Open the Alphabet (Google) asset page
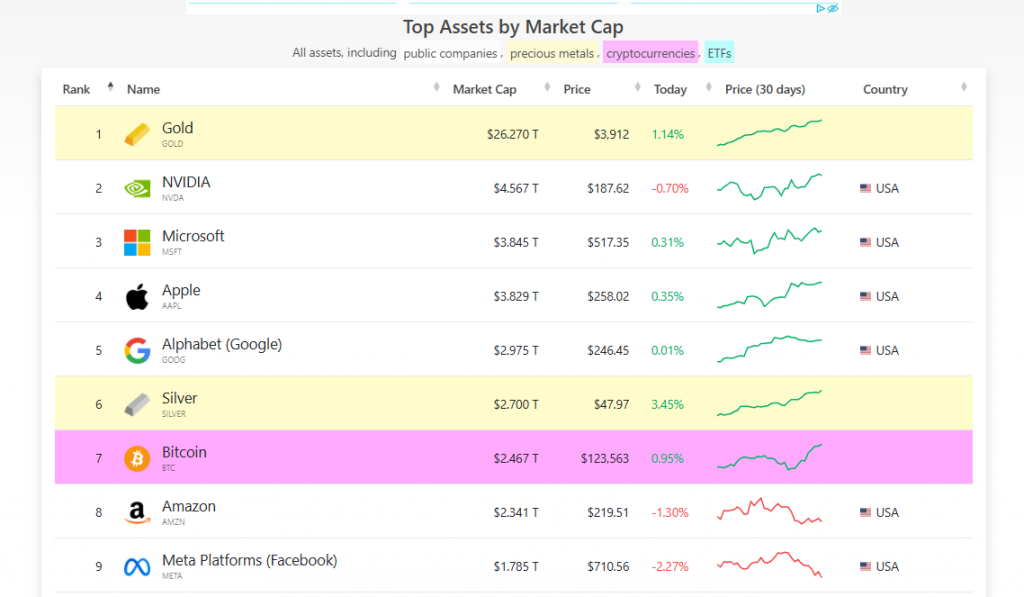The width and height of the screenshot is (1024, 597). coord(222,344)
